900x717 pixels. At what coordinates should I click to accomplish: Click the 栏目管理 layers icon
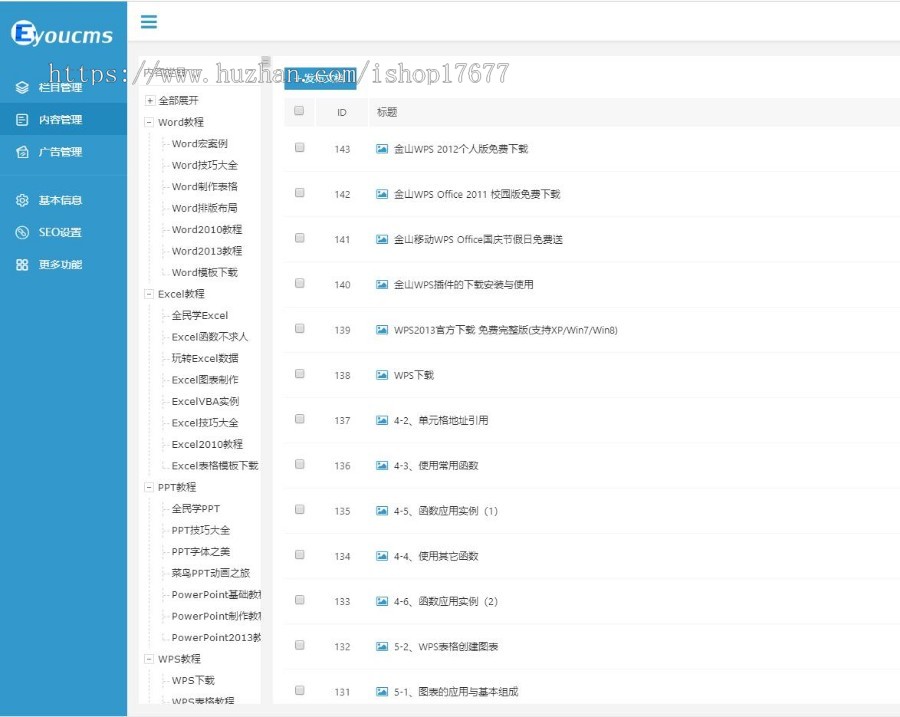22,87
